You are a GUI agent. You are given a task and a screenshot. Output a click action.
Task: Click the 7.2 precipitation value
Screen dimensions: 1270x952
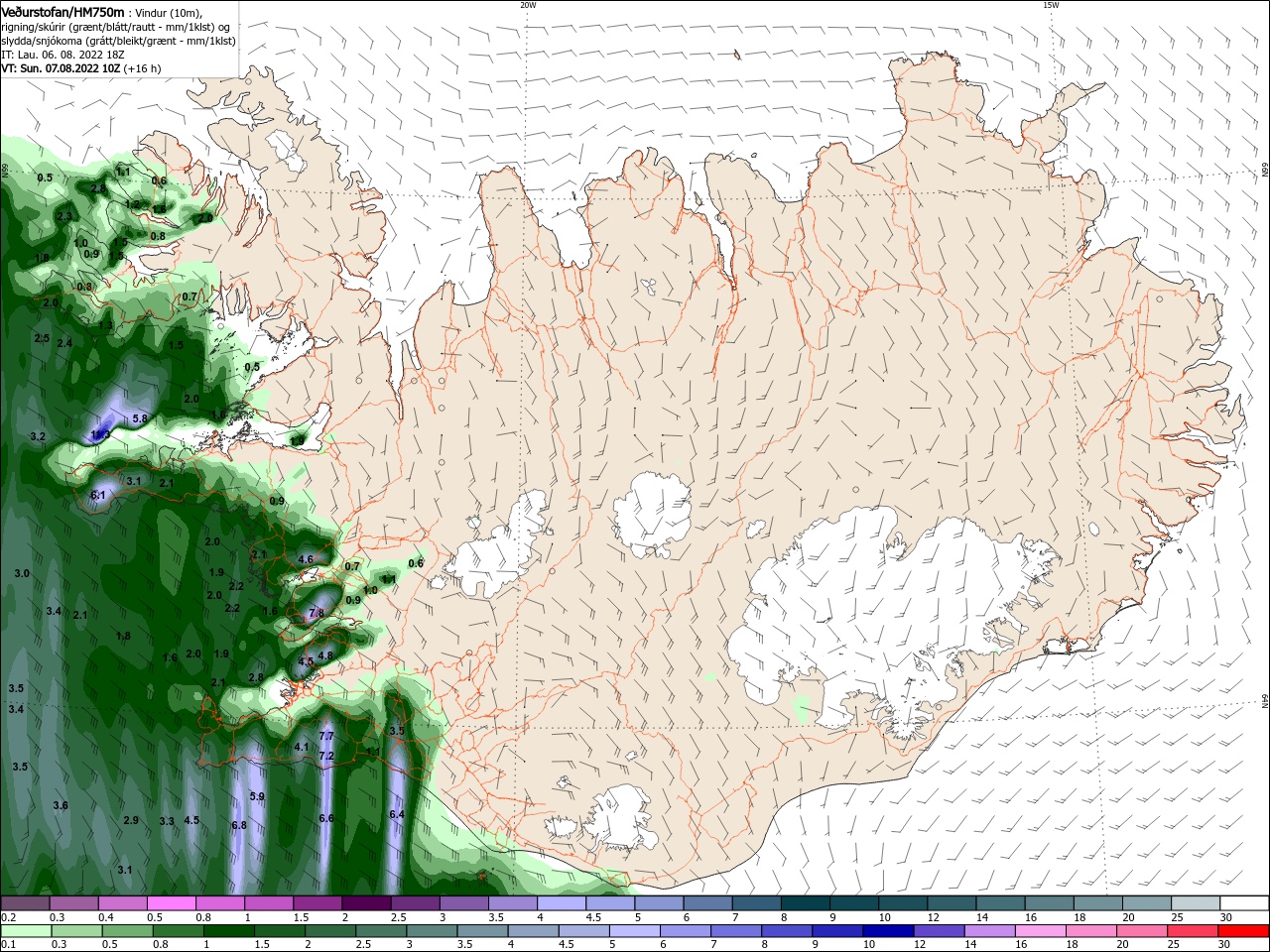[x=326, y=756]
